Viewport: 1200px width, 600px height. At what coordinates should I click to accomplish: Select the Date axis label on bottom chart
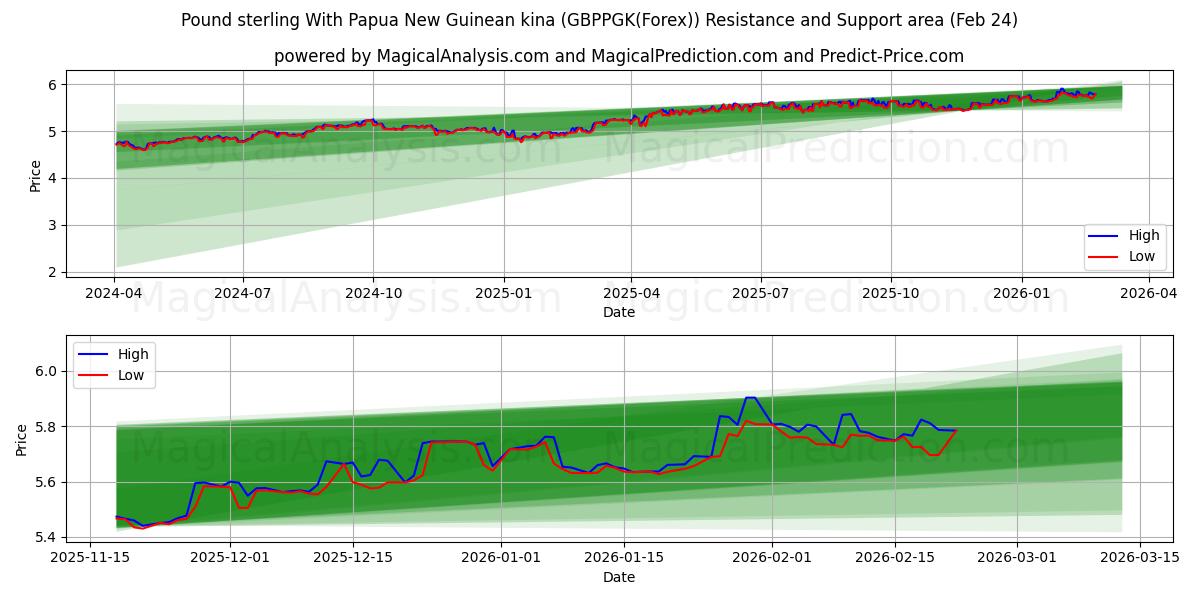coord(622,577)
